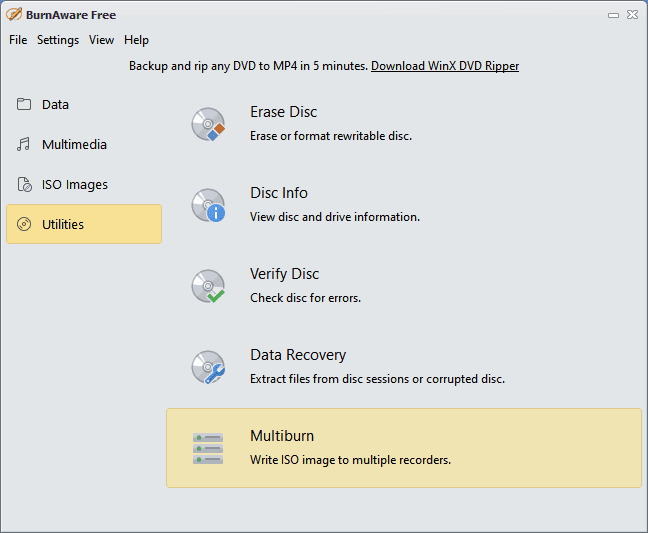The image size is (648, 533).
Task: Click the Data category document icon
Action: pos(24,105)
